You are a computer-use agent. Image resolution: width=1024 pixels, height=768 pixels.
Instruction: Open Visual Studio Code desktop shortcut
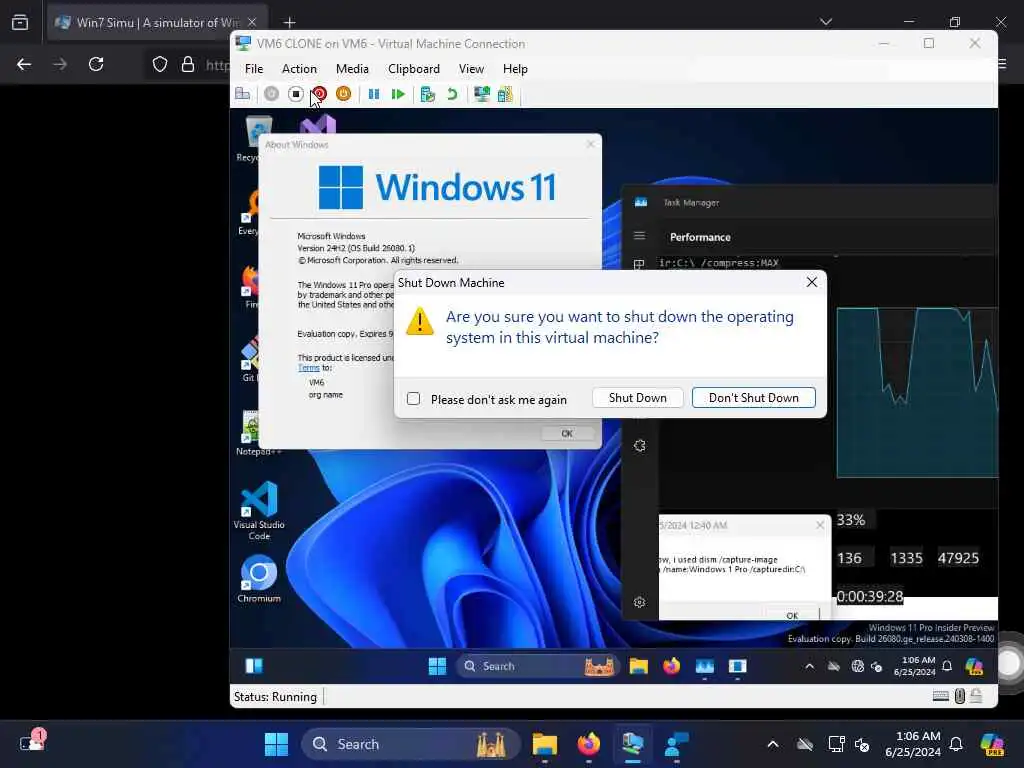[x=259, y=510]
